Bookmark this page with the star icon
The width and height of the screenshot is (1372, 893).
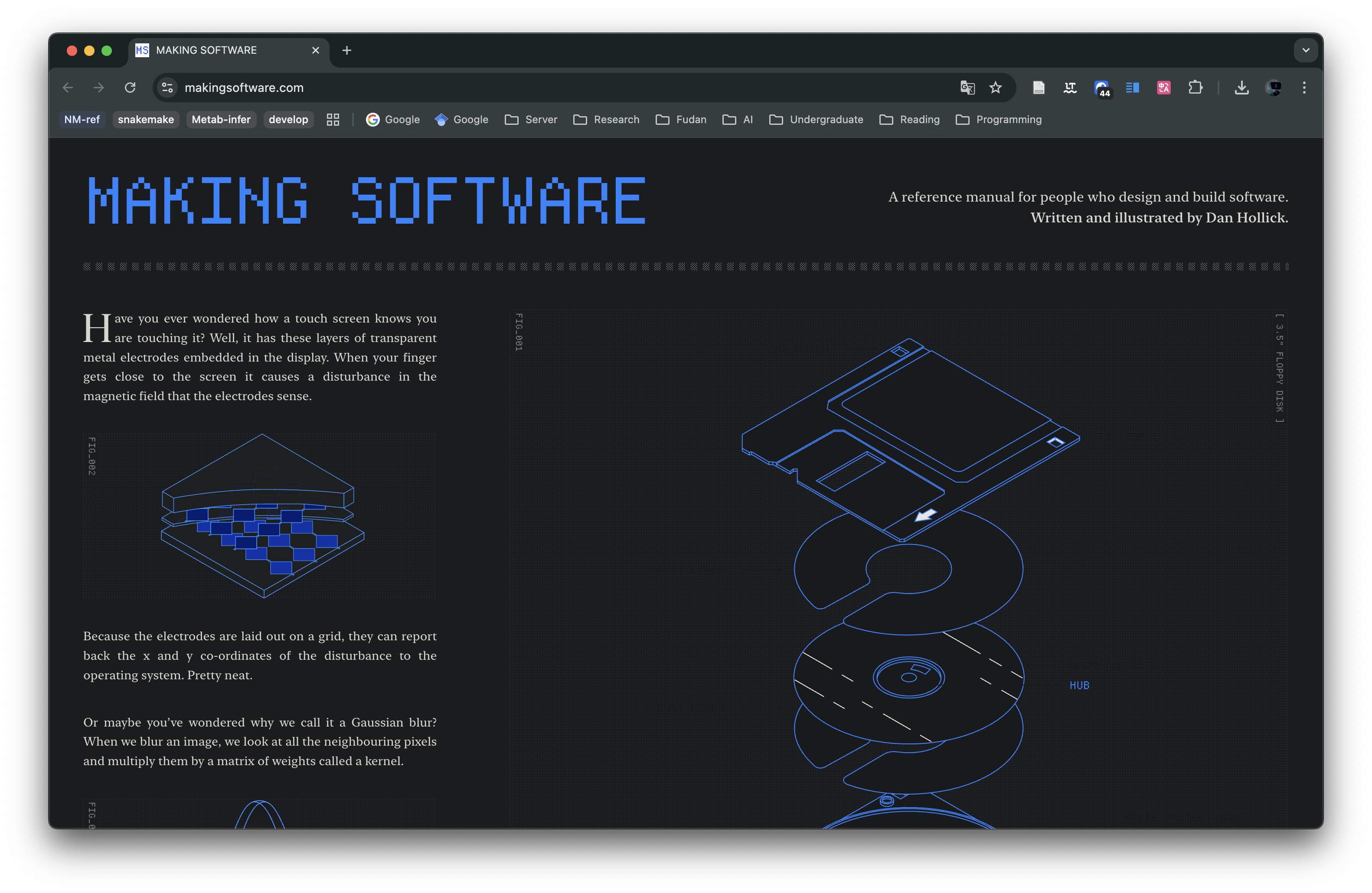[996, 88]
